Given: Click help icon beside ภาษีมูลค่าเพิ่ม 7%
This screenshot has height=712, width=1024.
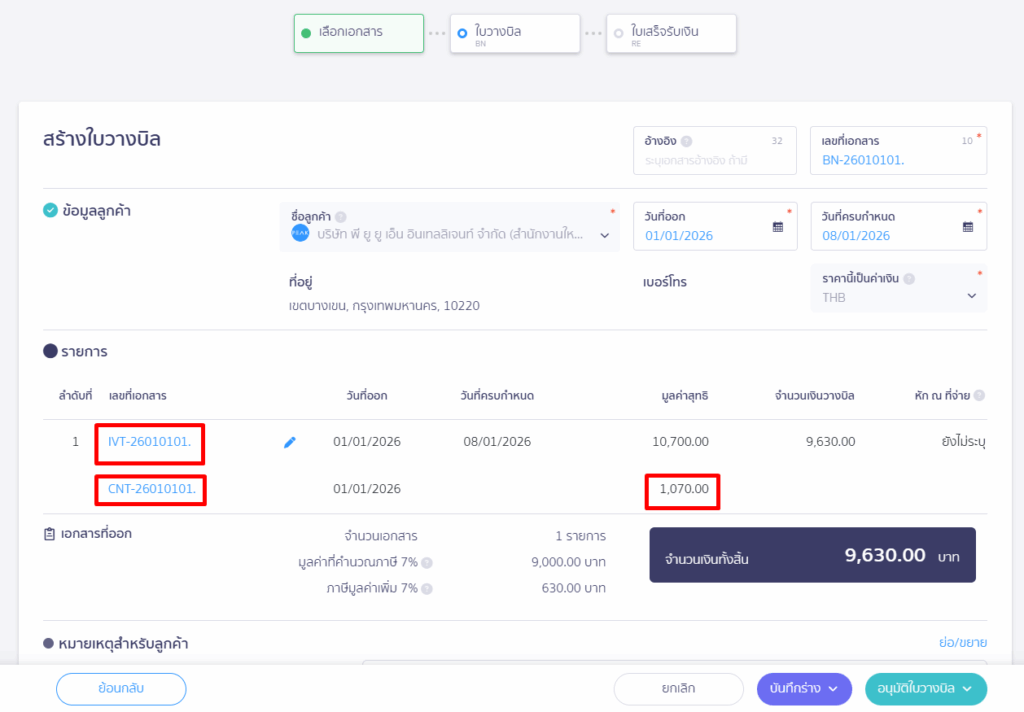Looking at the screenshot, I should pyautogui.click(x=427, y=588).
